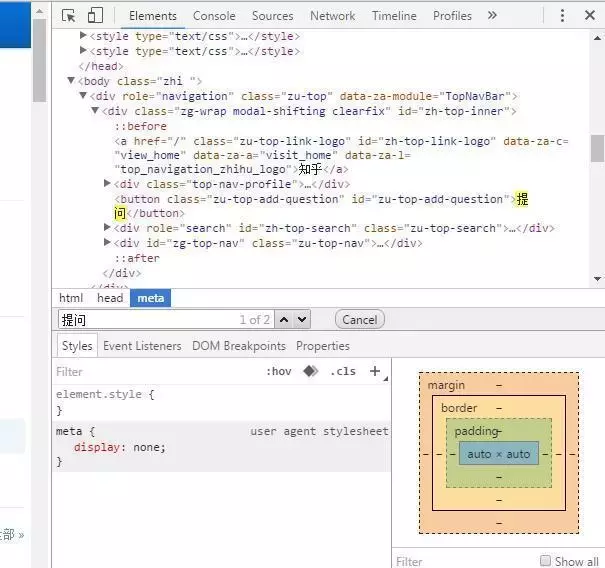Collapse the body class="zhi" node
Image resolution: width=605 pixels, height=568 pixels.
[71, 80]
